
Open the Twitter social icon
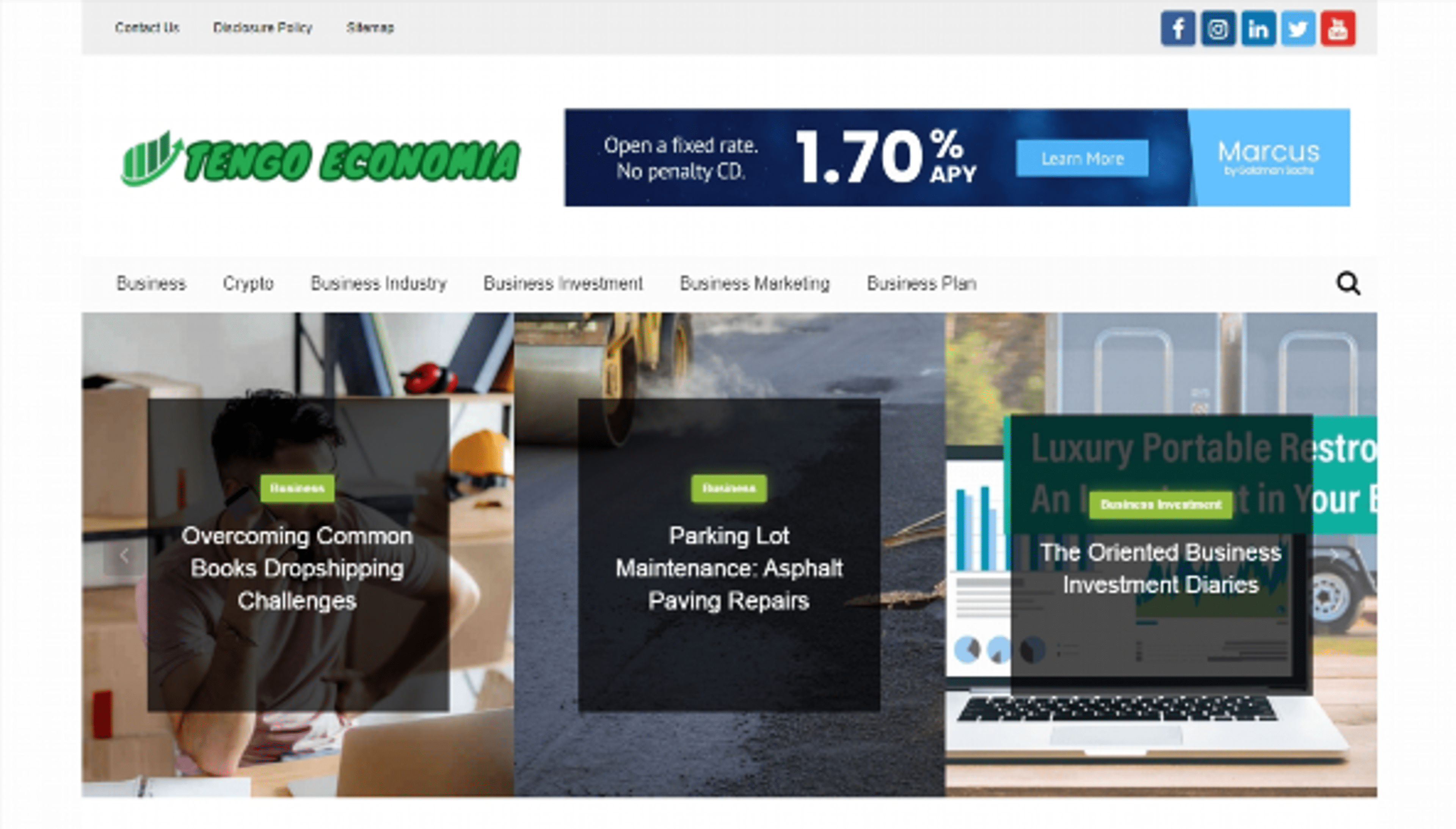point(1297,28)
